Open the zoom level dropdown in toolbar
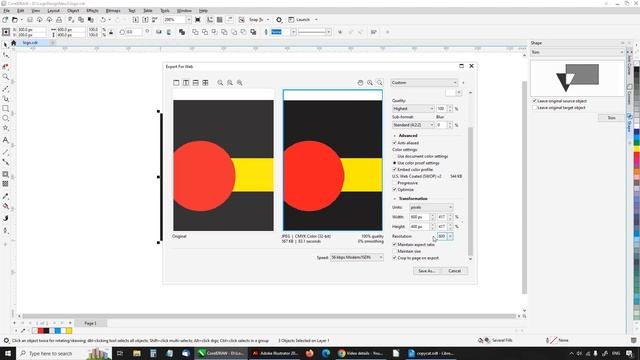640x360 pixels. [x=189, y=20]
